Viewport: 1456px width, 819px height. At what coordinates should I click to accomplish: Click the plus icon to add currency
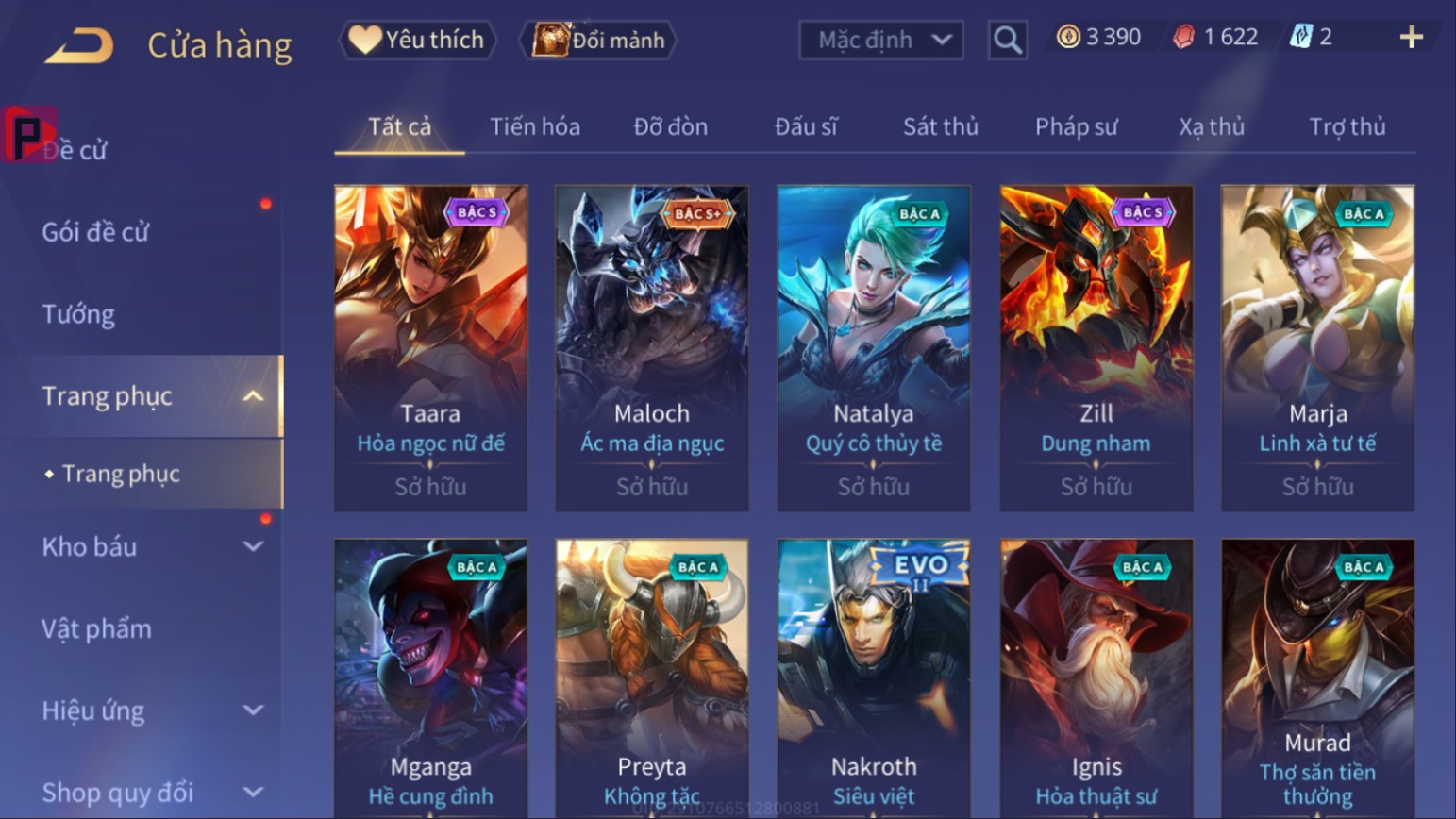(x=1411, y=37)
